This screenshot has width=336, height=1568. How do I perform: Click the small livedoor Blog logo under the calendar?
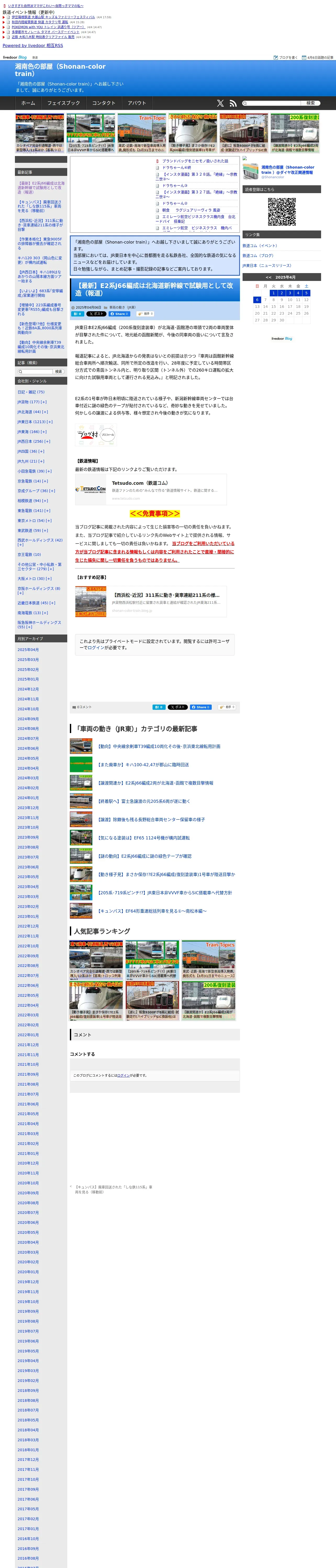282,338
